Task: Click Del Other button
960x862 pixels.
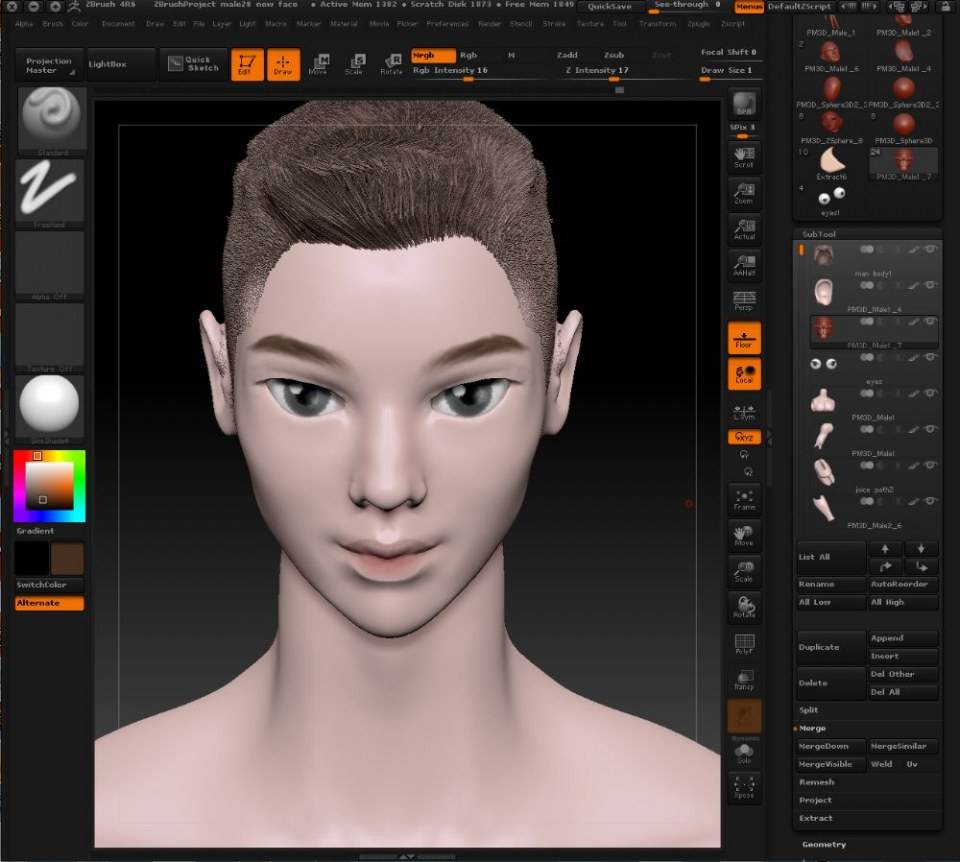Action: [x=904, y=674]
